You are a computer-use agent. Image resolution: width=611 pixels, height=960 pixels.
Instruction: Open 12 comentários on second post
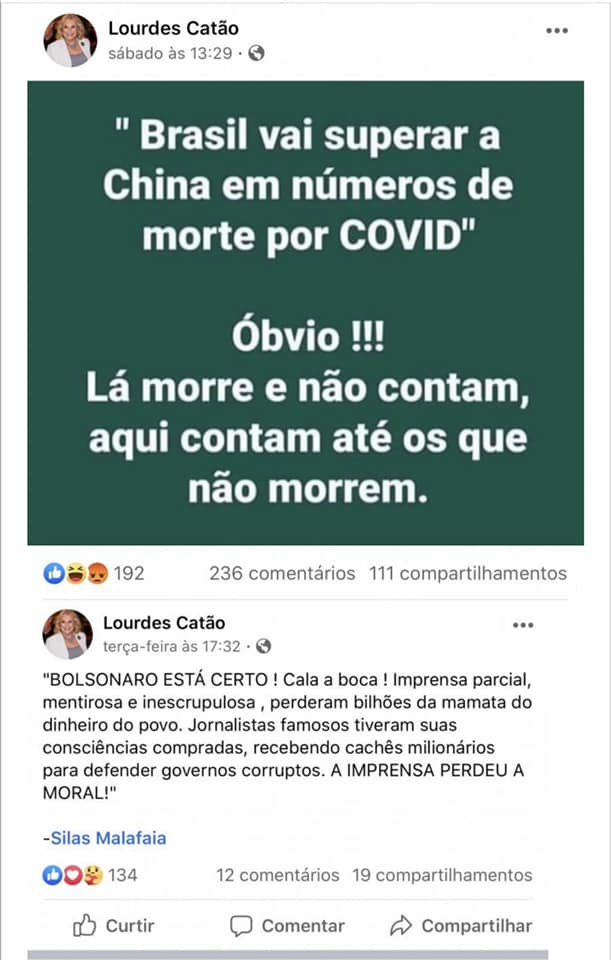[x=277, y=876]
